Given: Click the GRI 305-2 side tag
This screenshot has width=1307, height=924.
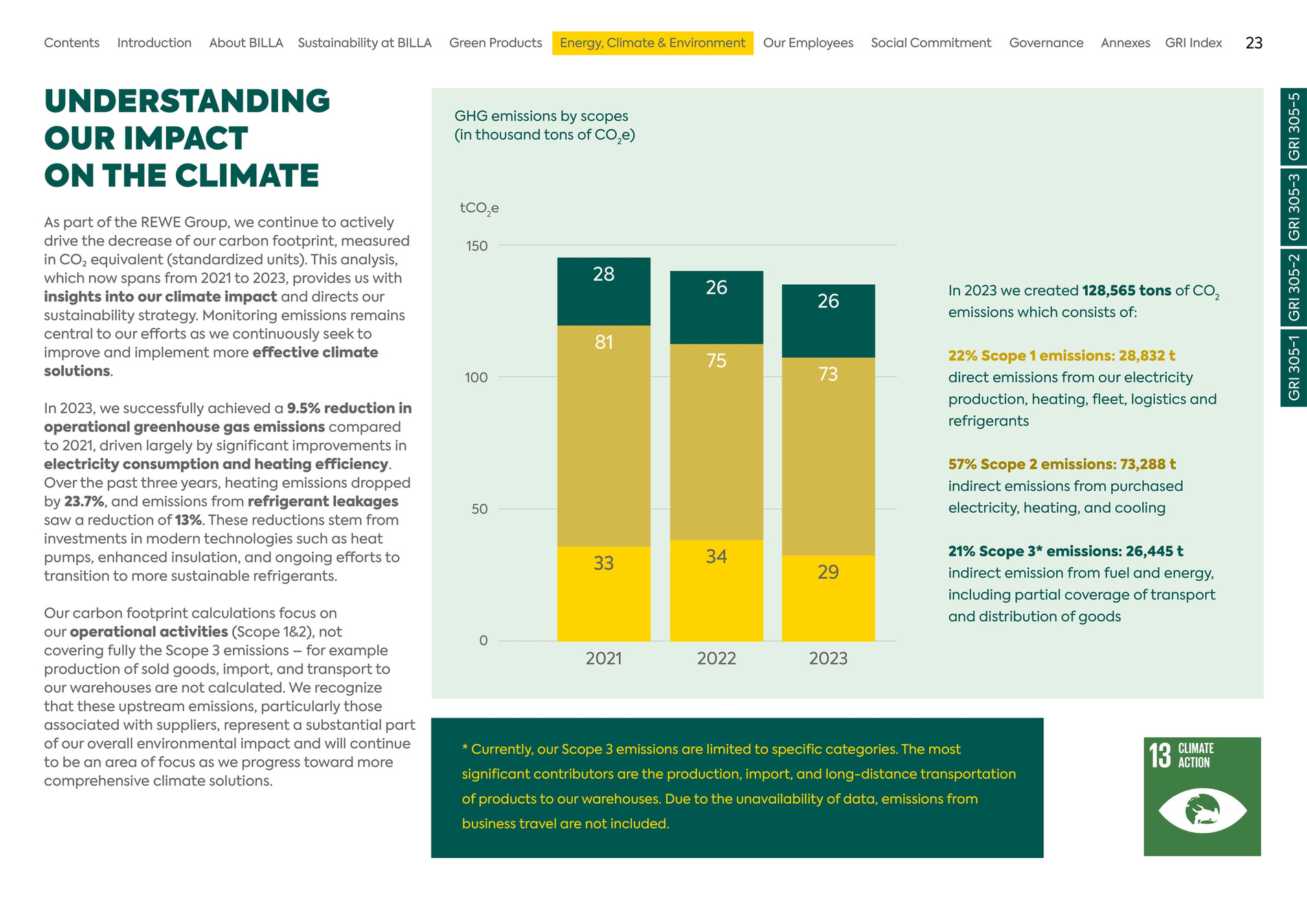Looking at the screenshot, I should tap(1294, 288).
